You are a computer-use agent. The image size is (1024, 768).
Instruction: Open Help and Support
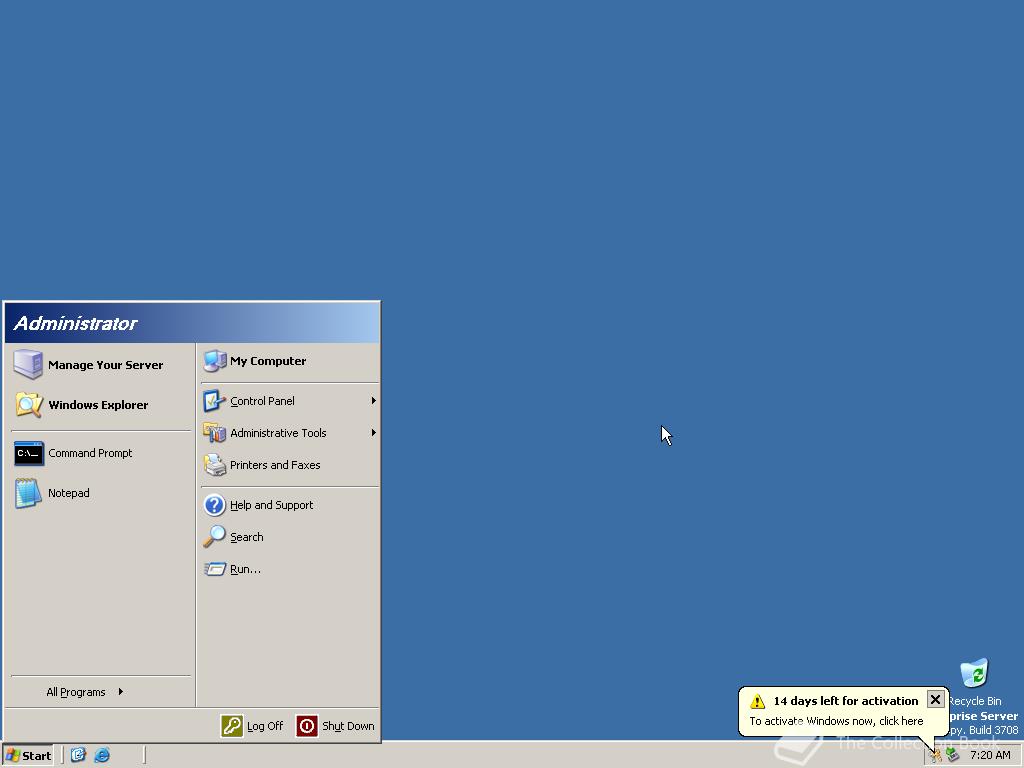click(x=289, y=505)
